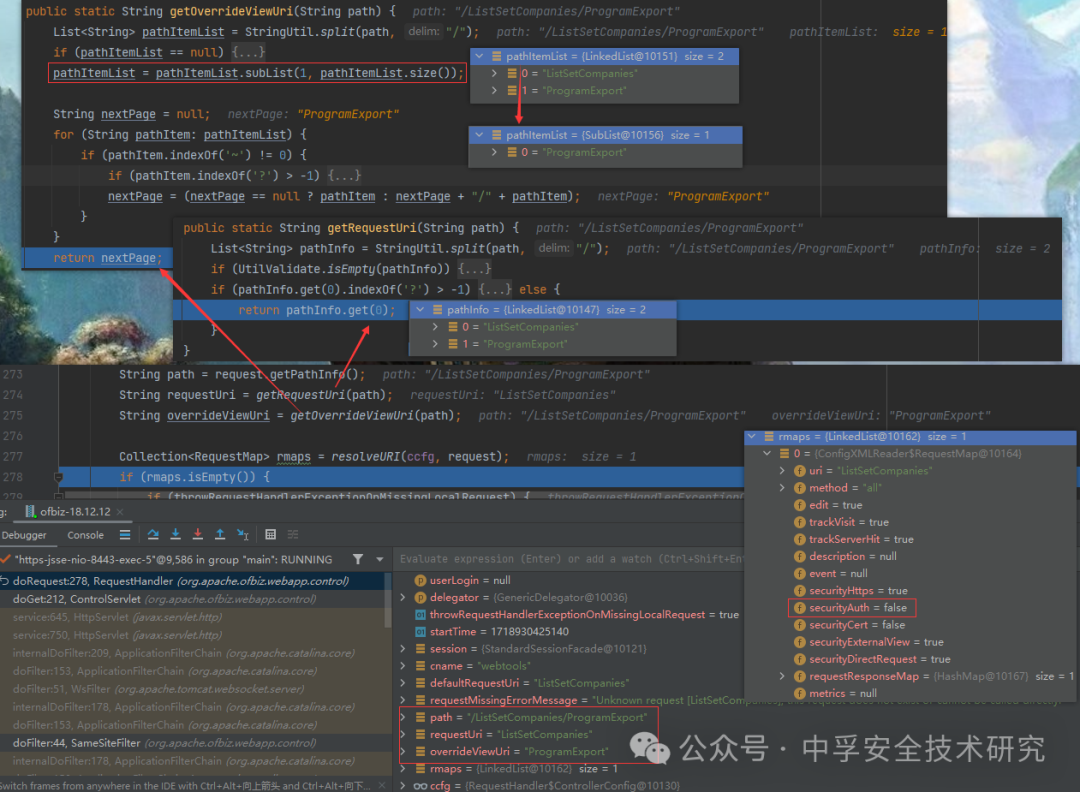Expand ProgramExport item in pathInfo popup

435,344
